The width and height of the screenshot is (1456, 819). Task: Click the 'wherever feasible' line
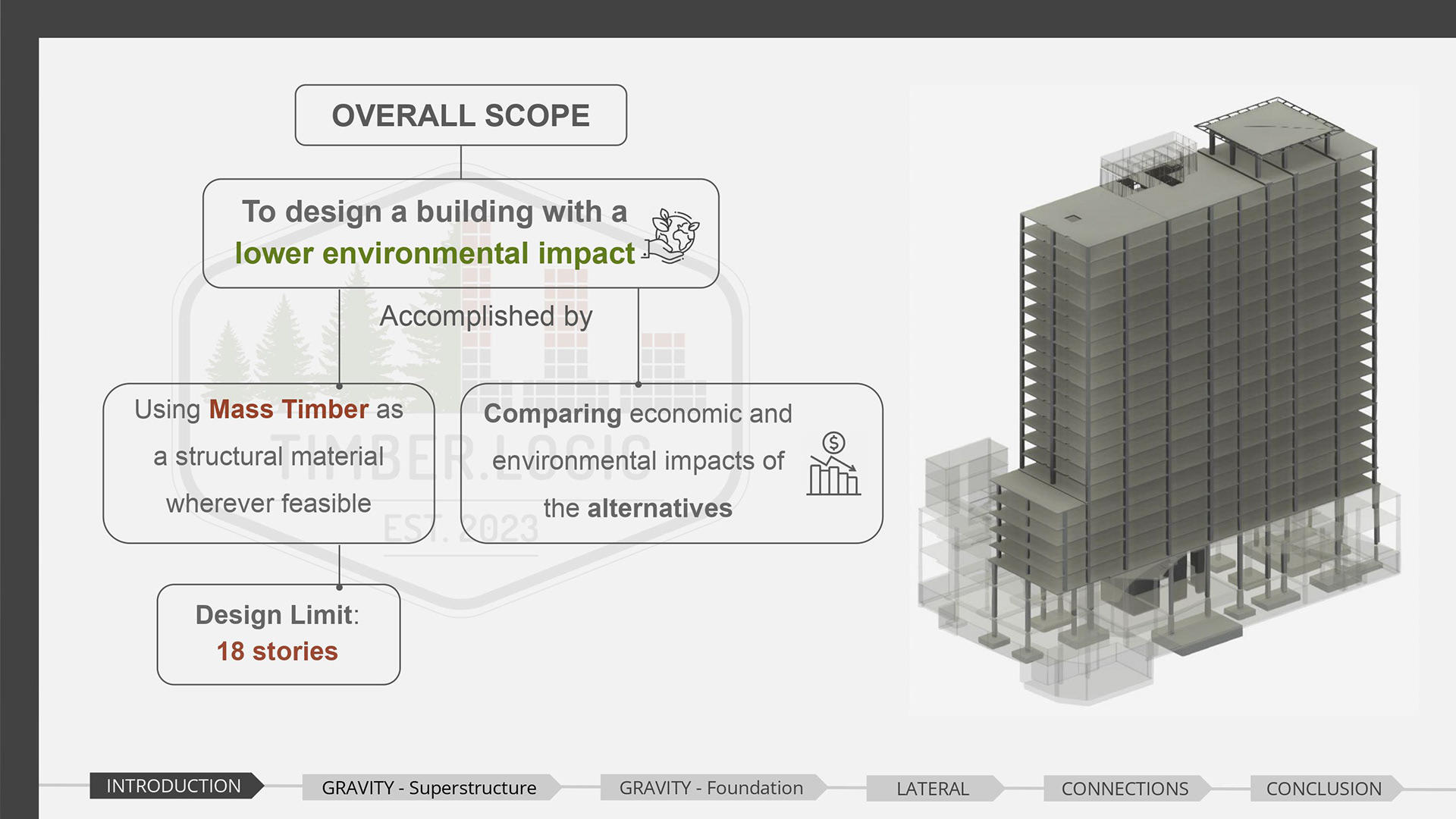point(268,504)
